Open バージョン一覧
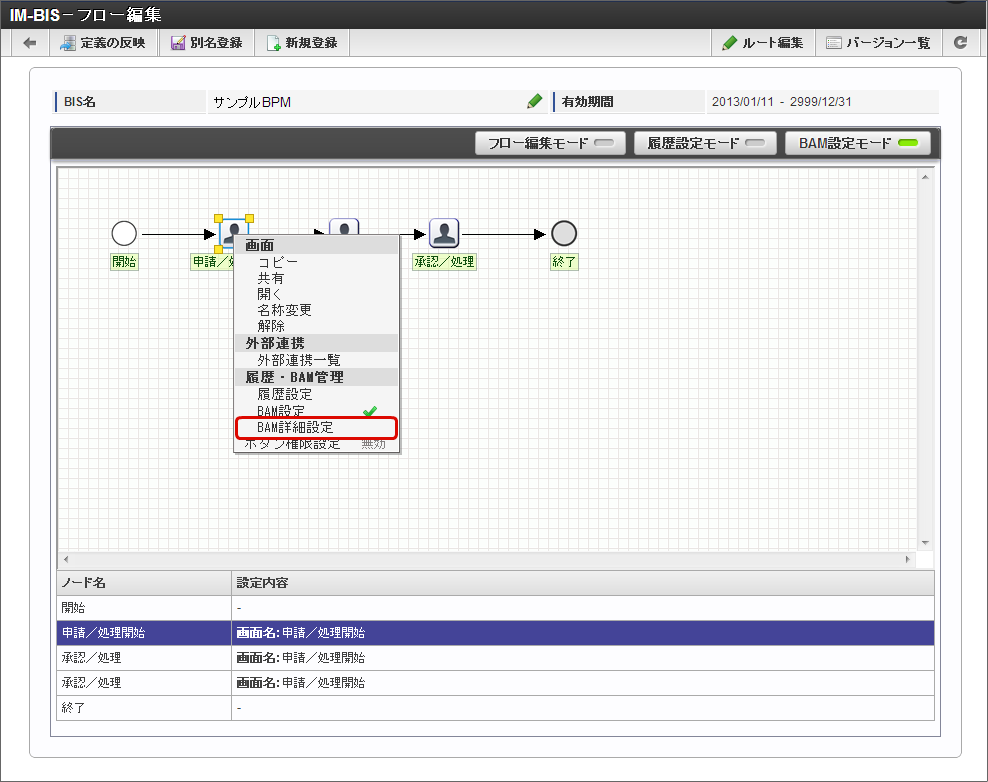This screenshot has height=782, width=988. click(878, 43)
